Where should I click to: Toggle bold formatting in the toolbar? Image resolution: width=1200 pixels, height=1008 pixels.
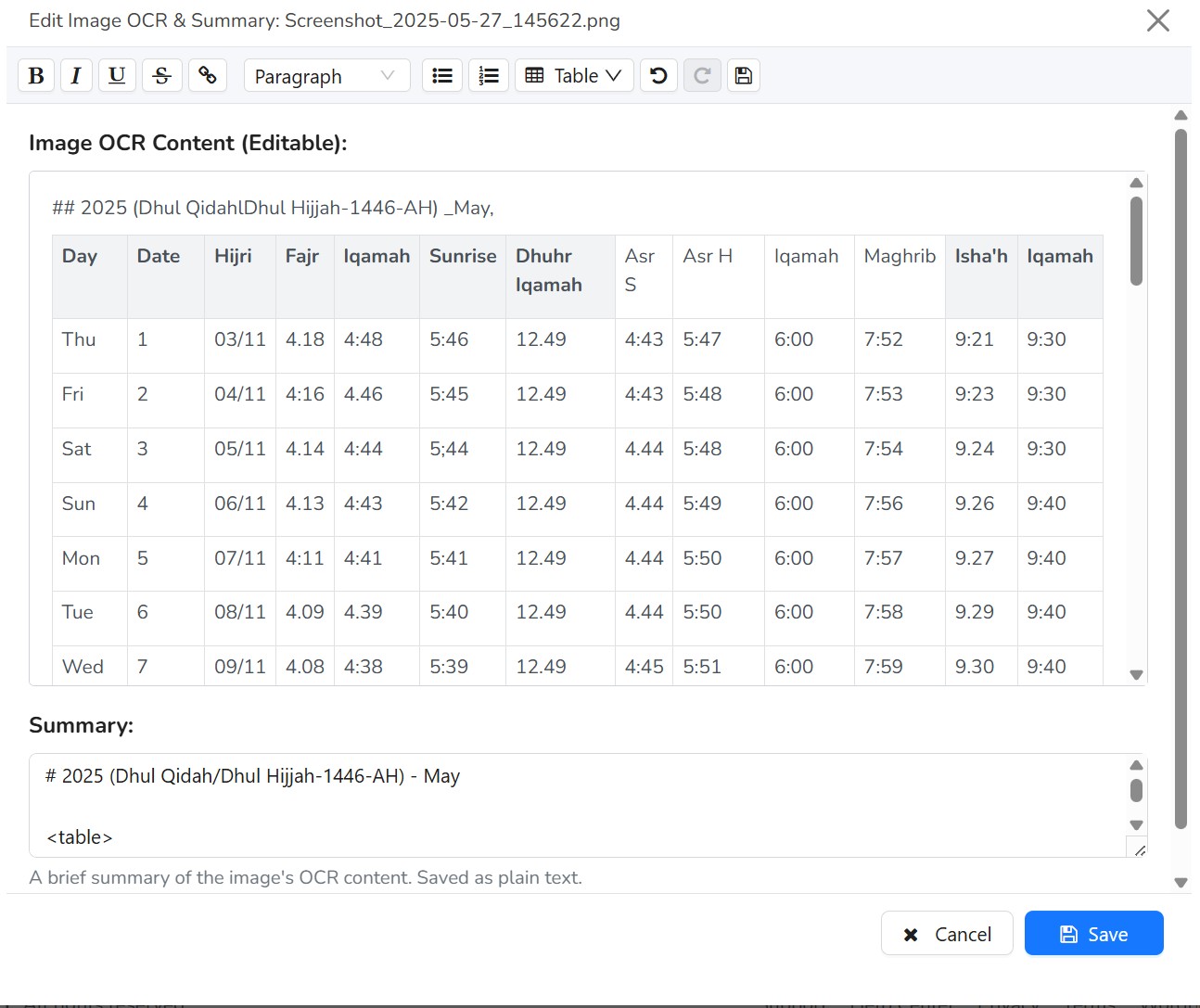36,76
